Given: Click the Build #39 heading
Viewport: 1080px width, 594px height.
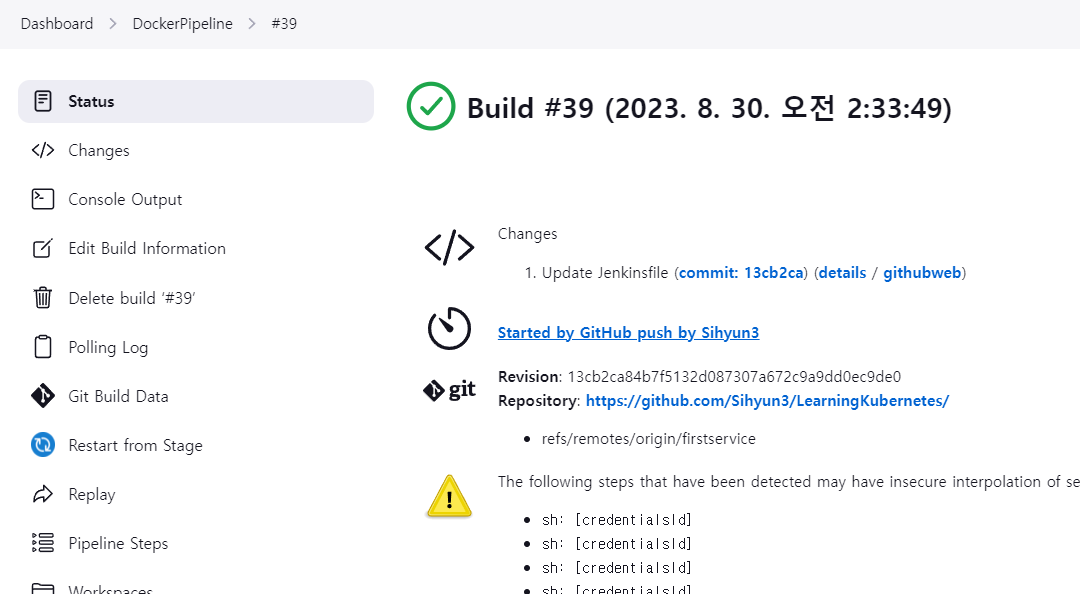Looking at the screenshot, I should (x=709, y=107).
